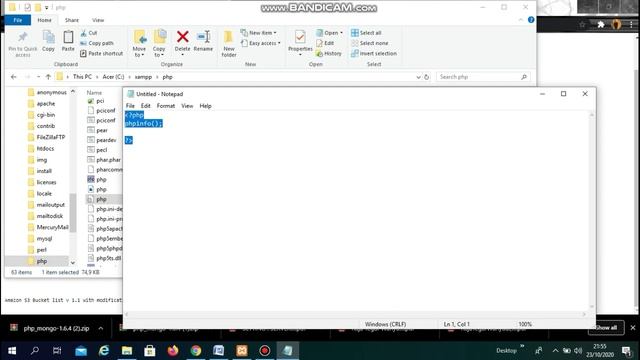This screenshot has height=360, width=640.
Task: Click Invert selection in ribbon
Action: [x=374, y=53]
